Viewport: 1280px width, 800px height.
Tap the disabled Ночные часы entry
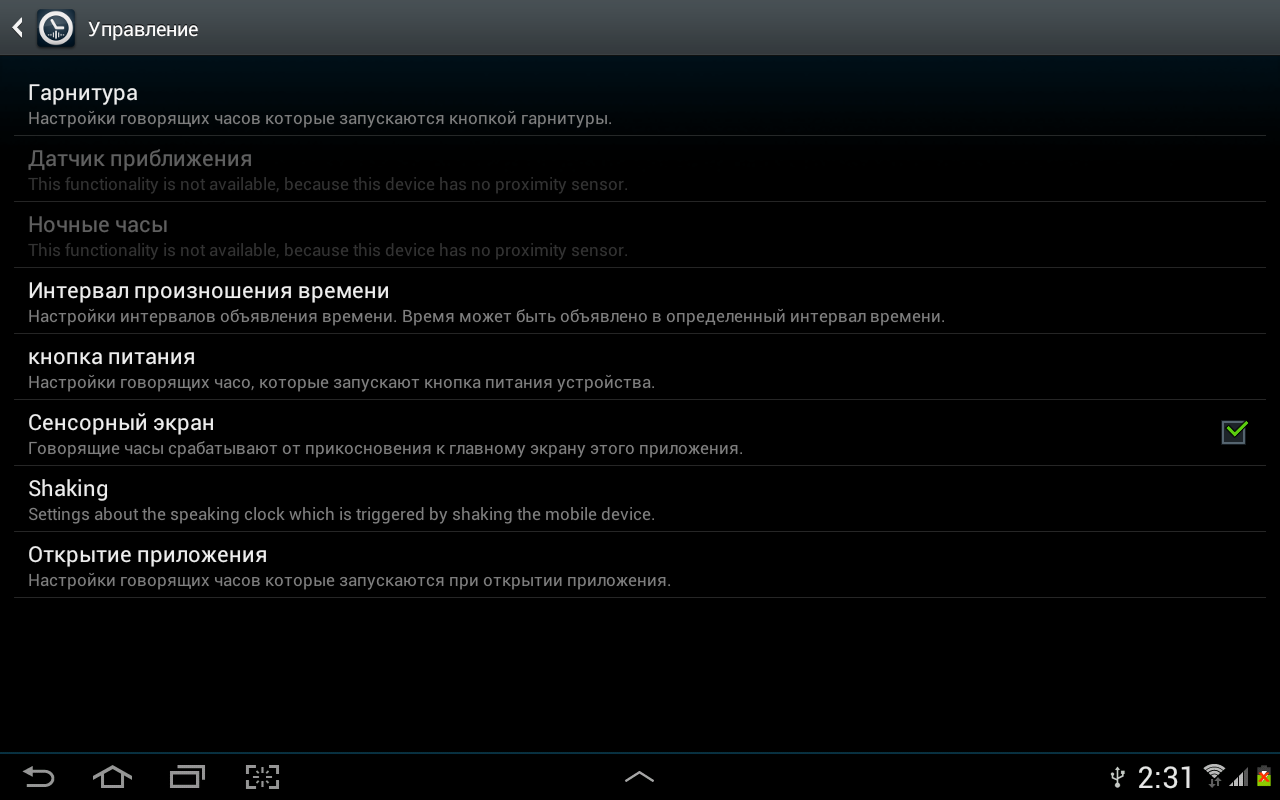tap(640, 235)
